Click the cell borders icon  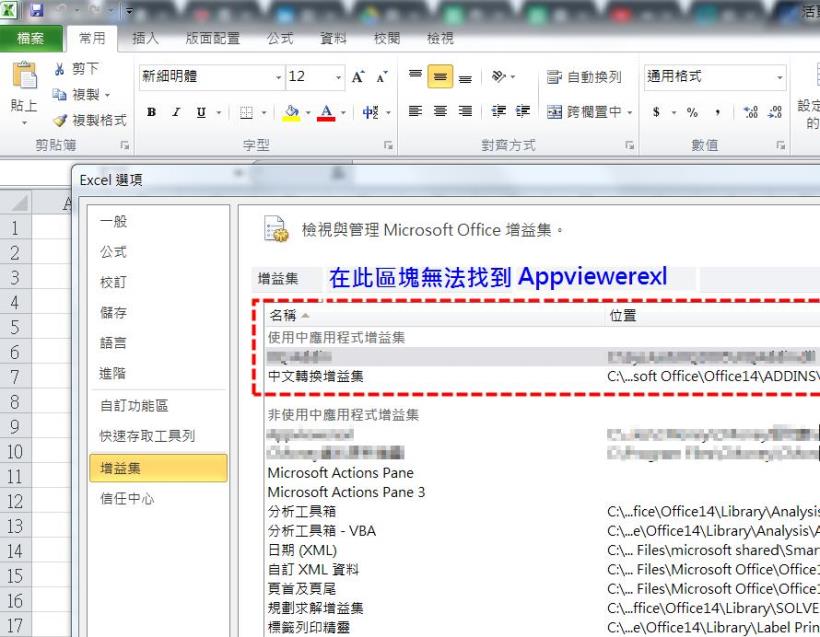pos(246,112)
